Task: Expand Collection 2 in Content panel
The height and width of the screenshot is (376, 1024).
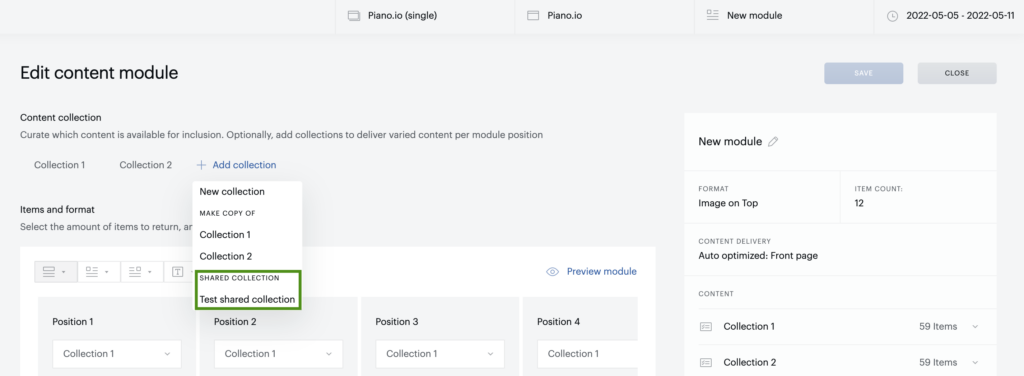Action: pyautogui.click(x=975, y=362)
